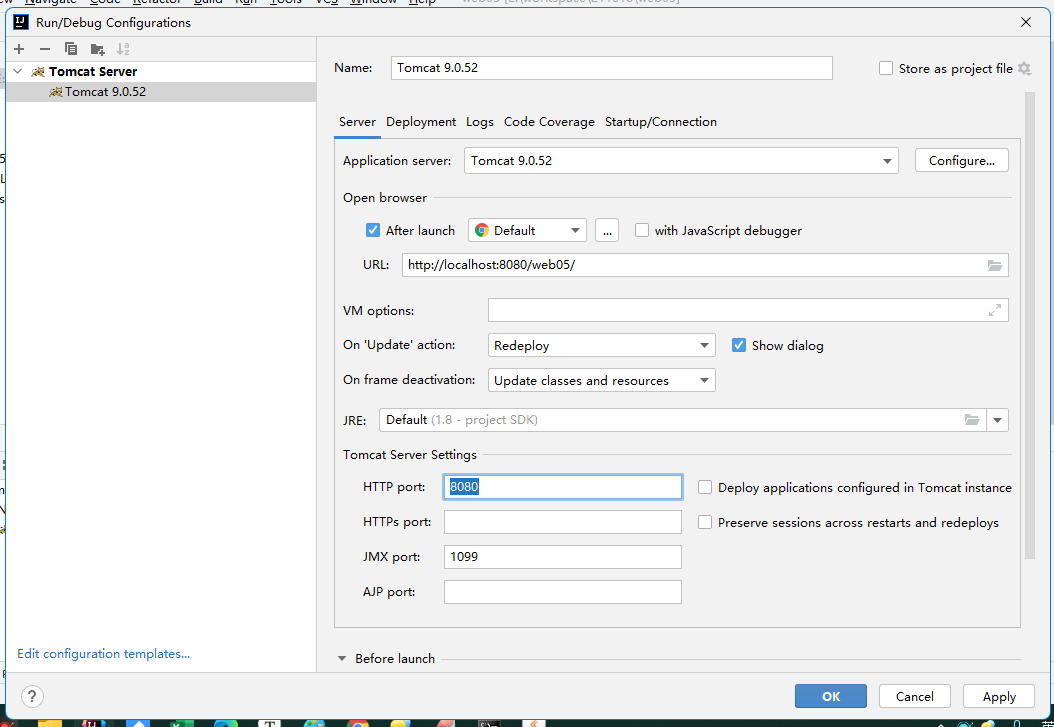Sort configurations alphabetically

pos(123,49)
